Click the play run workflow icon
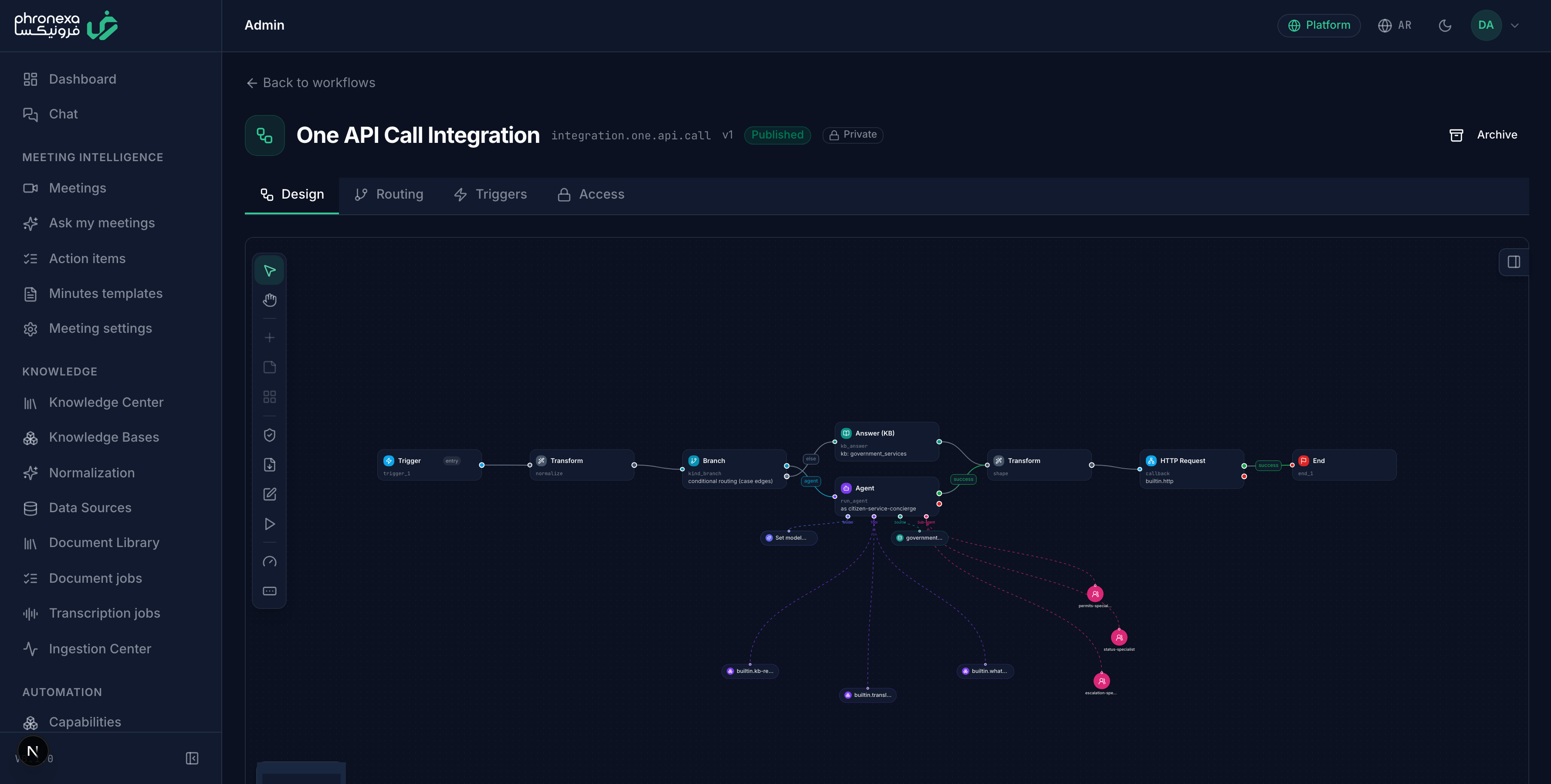 (x=269, y=524)
